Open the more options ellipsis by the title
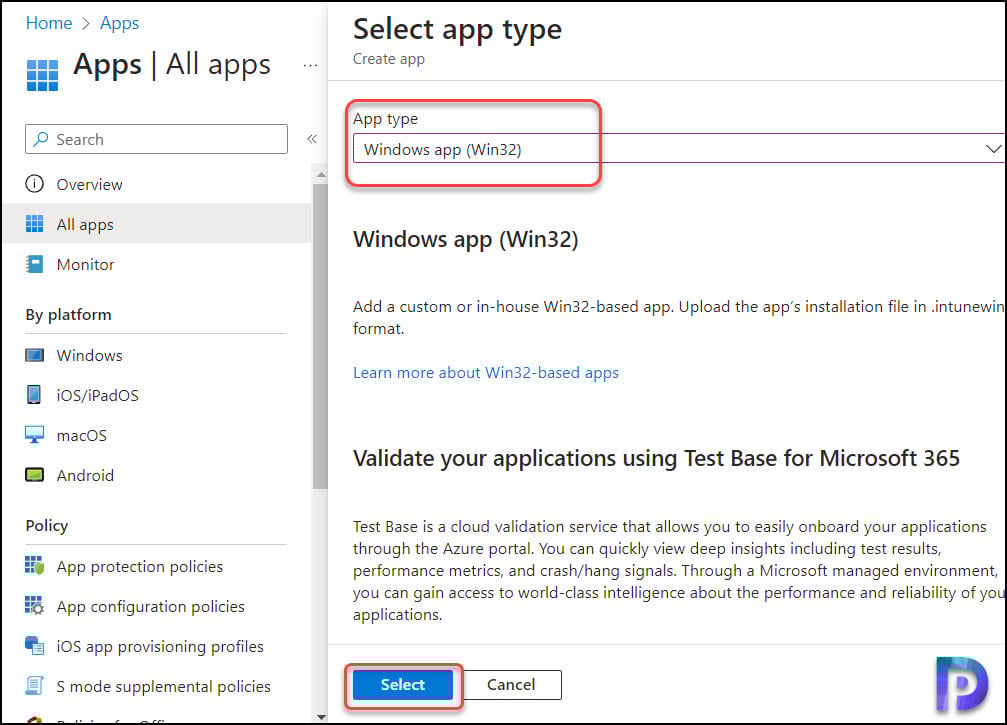The width and height of the screenshot is (1007, 725). point(310,66)
